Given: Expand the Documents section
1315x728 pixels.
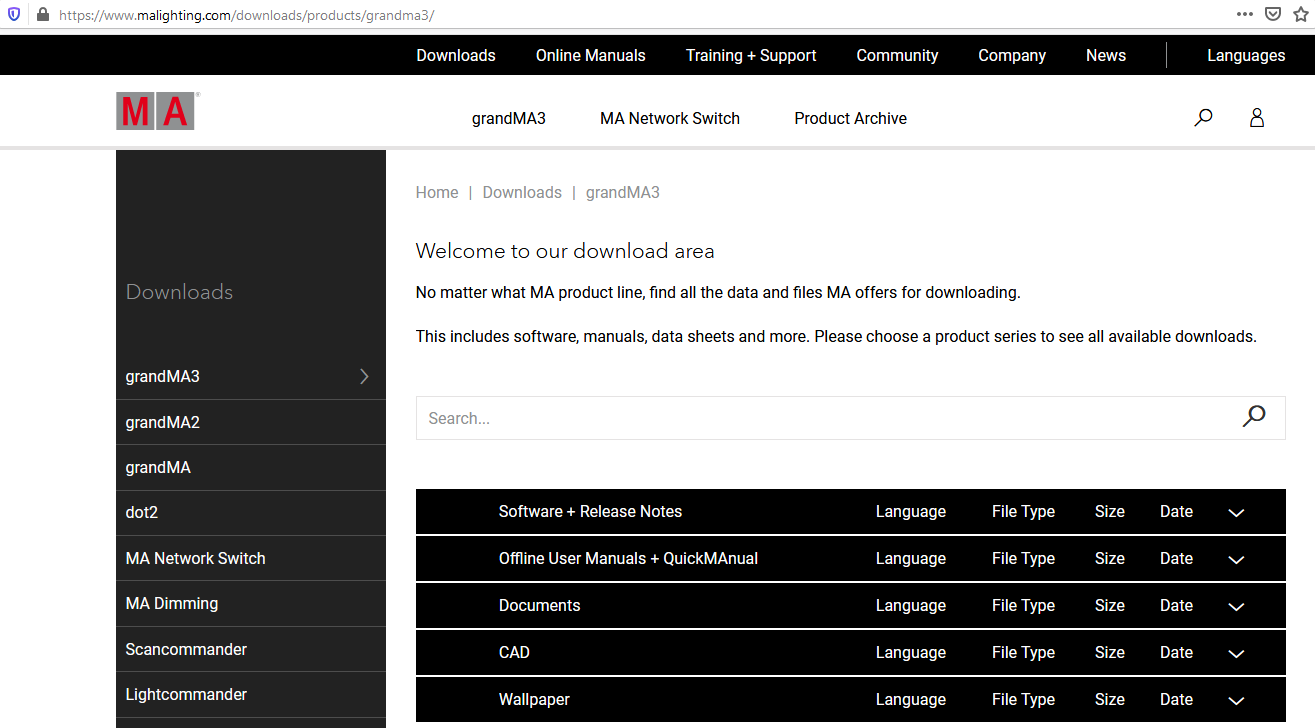Looking at the screenshot, I should click(1236, 606).
